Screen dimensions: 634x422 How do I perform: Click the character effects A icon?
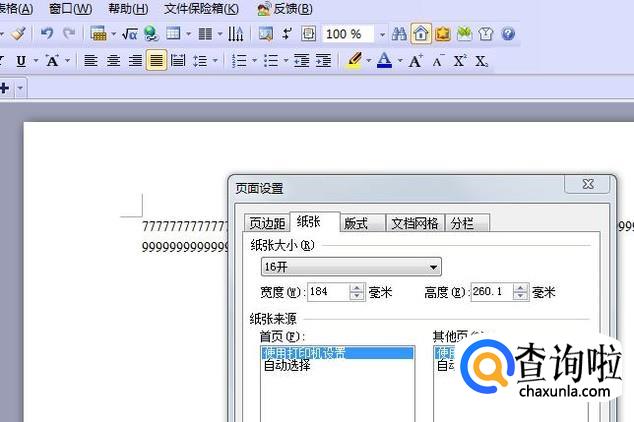coord(52,61)
